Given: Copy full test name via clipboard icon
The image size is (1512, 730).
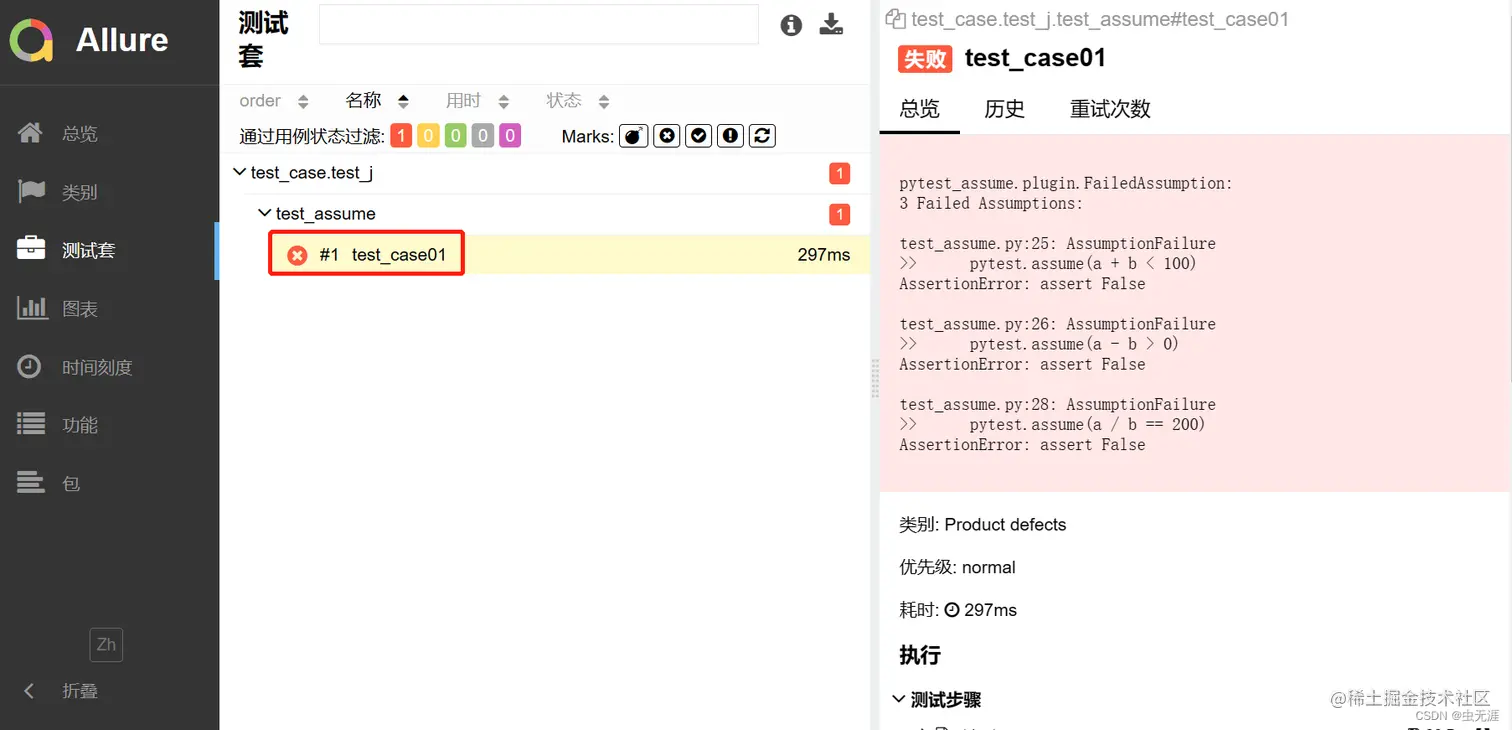Looking at the screenshot, I should tap(896, 19).
